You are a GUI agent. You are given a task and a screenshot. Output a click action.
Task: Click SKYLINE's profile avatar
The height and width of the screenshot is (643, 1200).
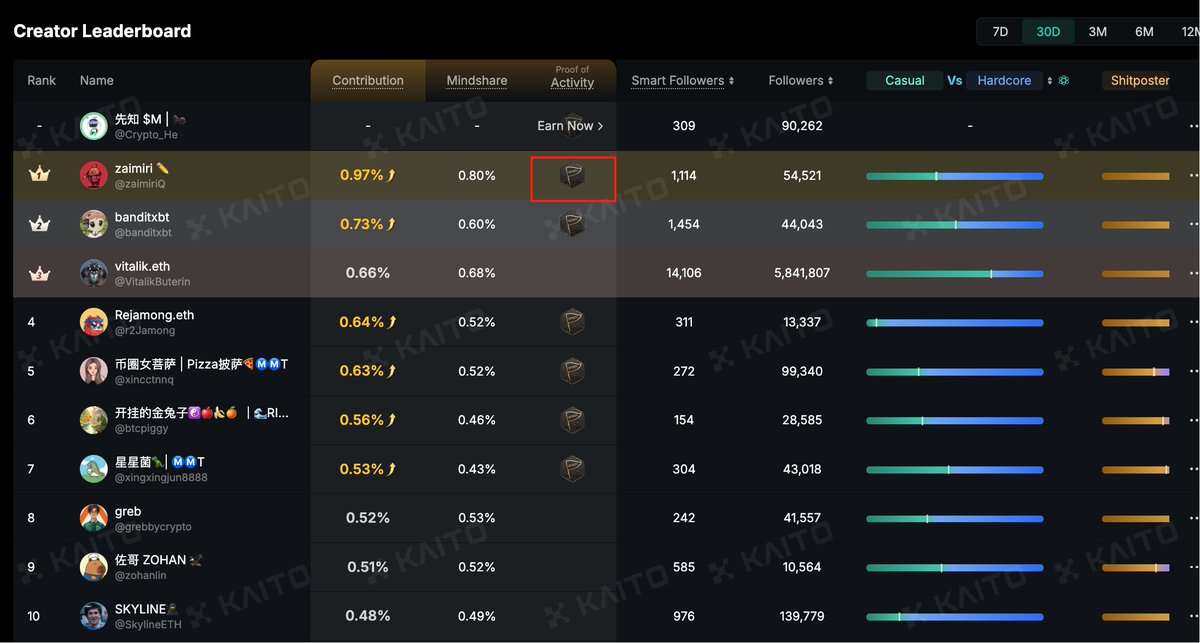(x=94, y=616)
